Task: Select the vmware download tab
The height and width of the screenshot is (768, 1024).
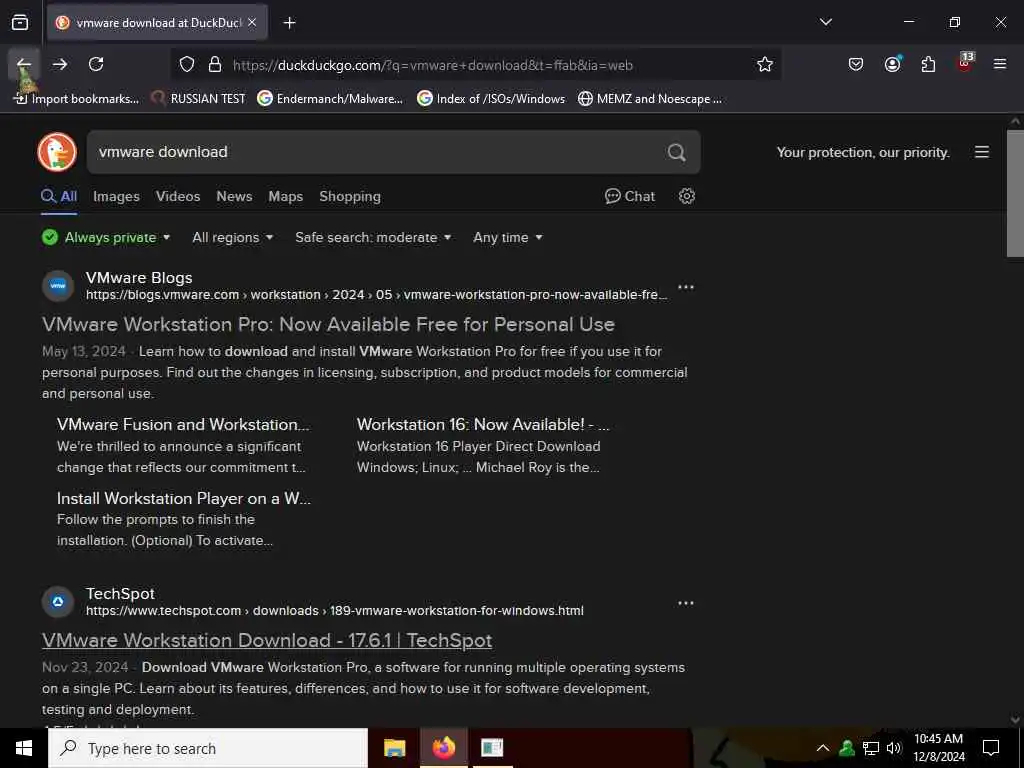Action: tap(157, 22)
